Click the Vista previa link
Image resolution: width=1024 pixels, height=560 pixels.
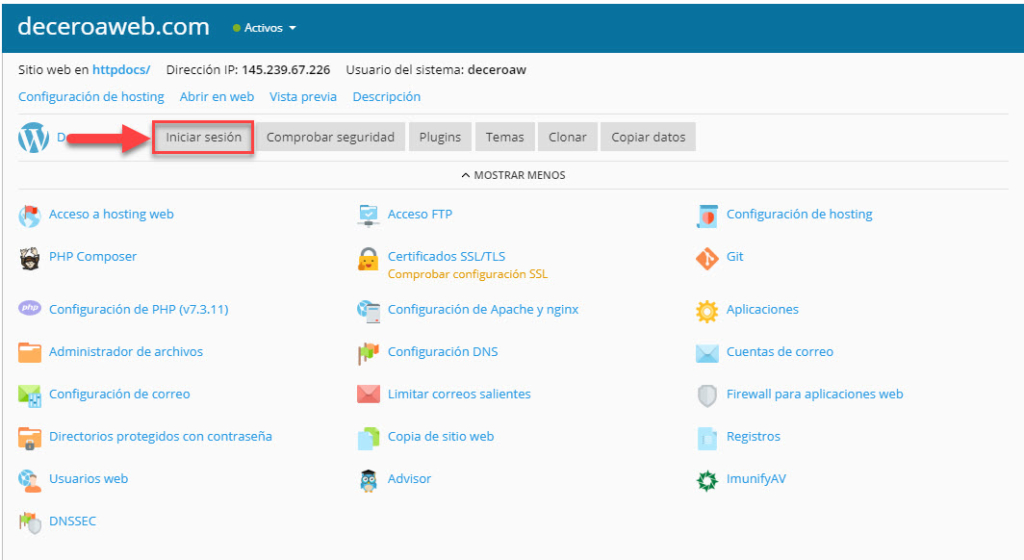[303, 97]
